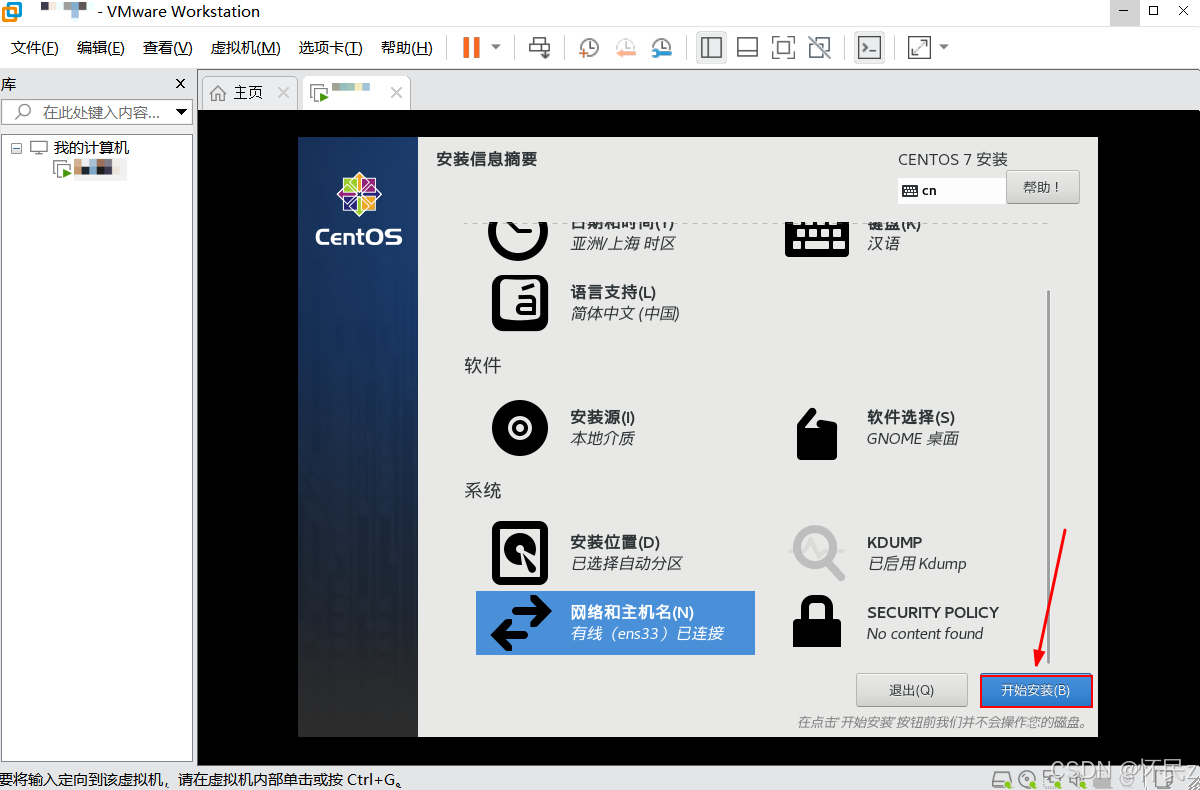Viewport: 1200px width, 790px height.
Task: Click the GNOME 桌面 selection text
Action: (x=913, y=438)
